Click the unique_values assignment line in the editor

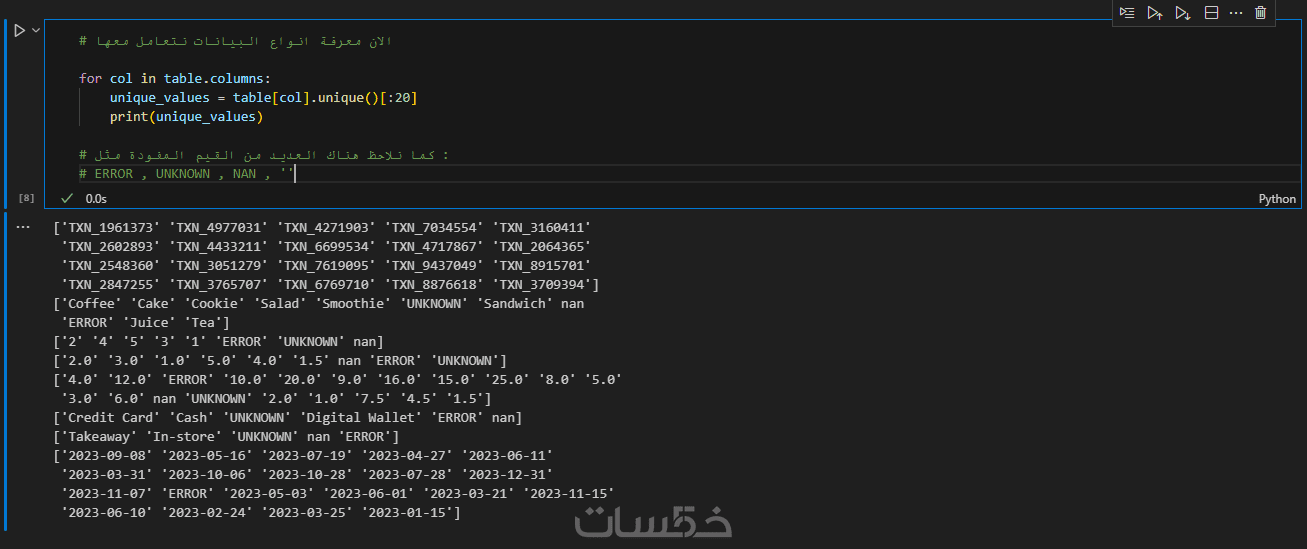tap(263, 98)
